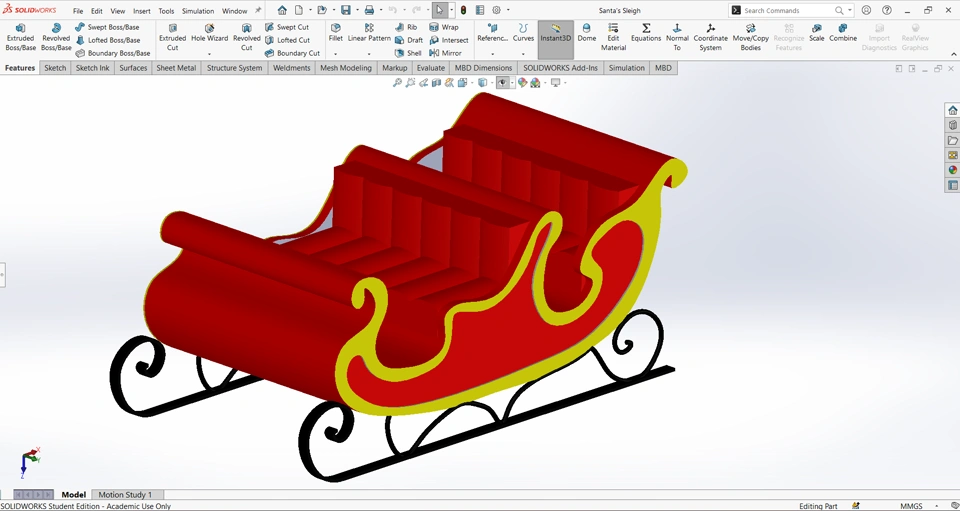Open the Save dropdown arrow

(x=356, y=10)
